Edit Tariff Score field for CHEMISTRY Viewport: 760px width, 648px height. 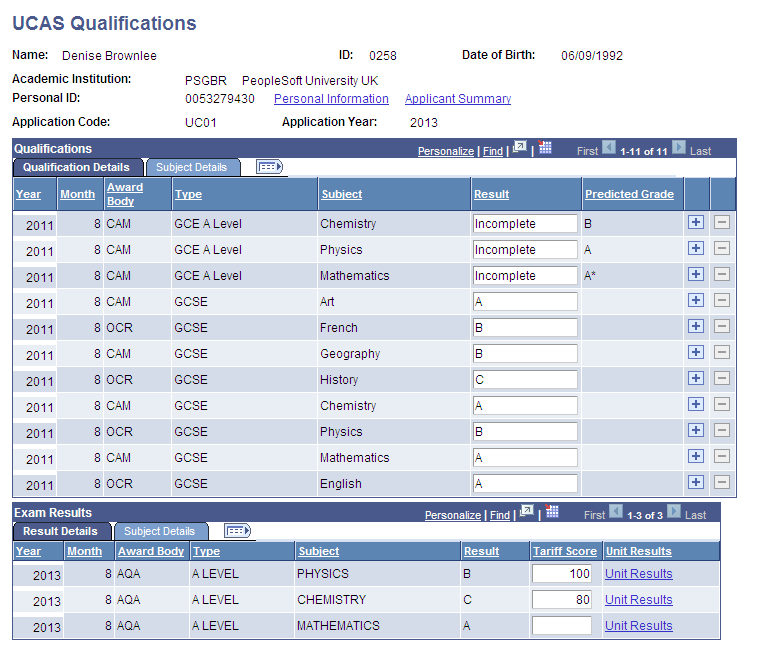point(562,600)
